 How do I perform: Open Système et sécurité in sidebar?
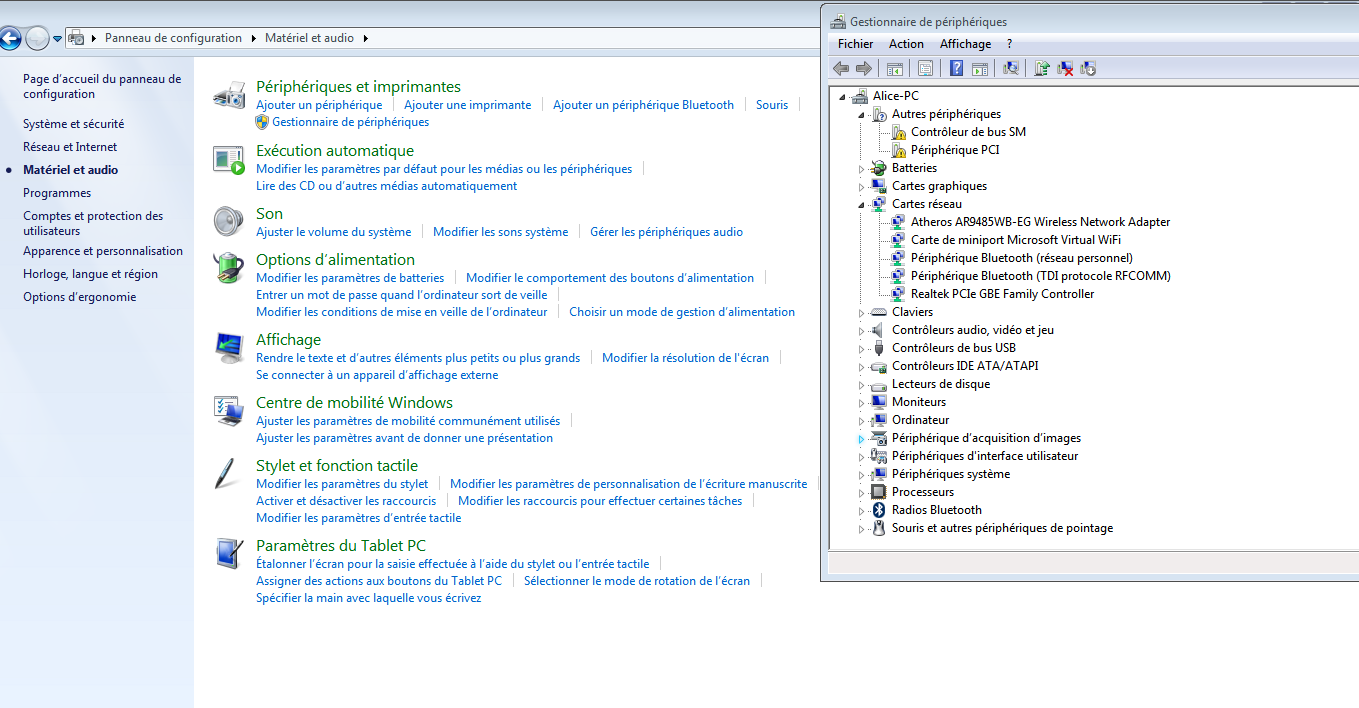click(74, 124)
